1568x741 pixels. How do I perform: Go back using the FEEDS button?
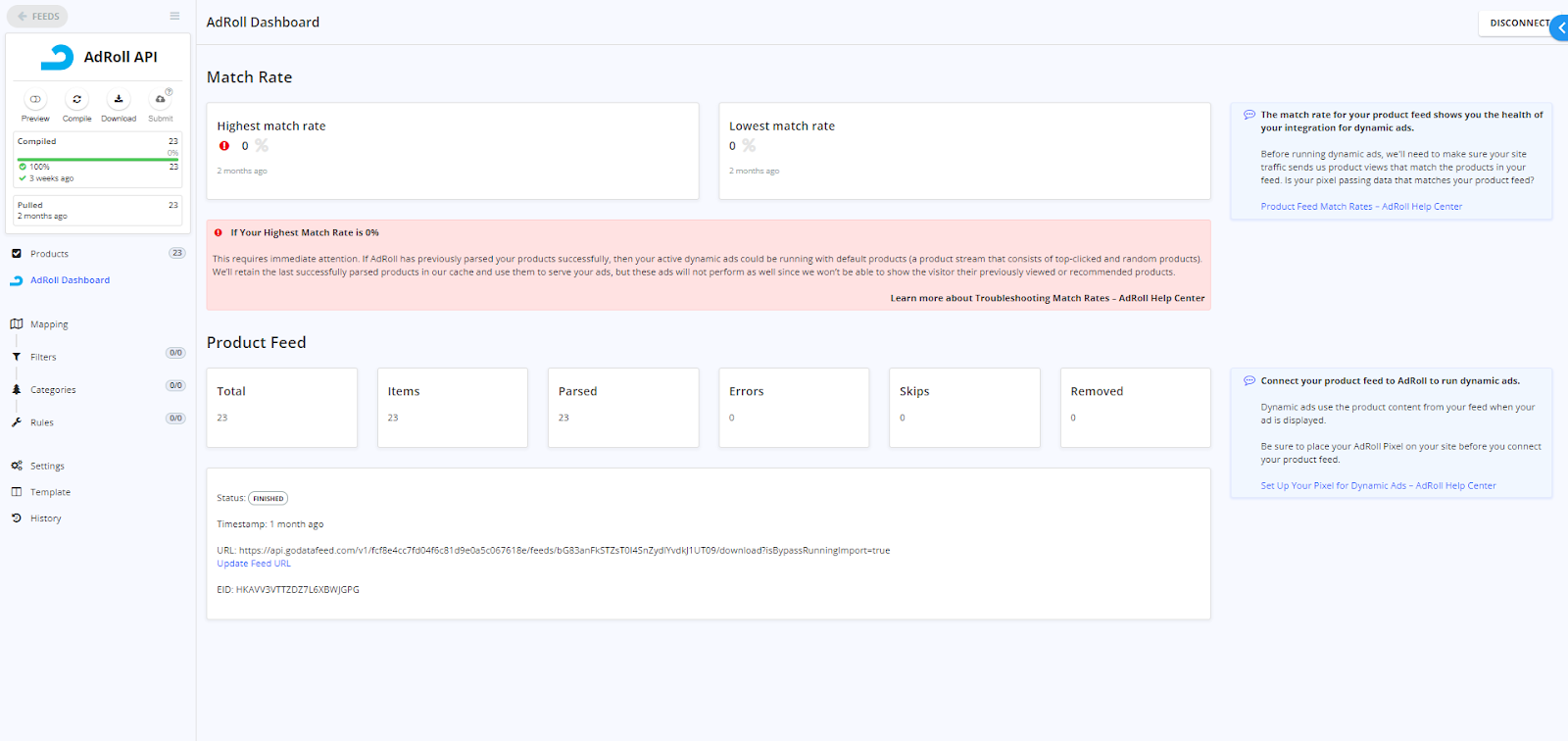tap(38, 17)
